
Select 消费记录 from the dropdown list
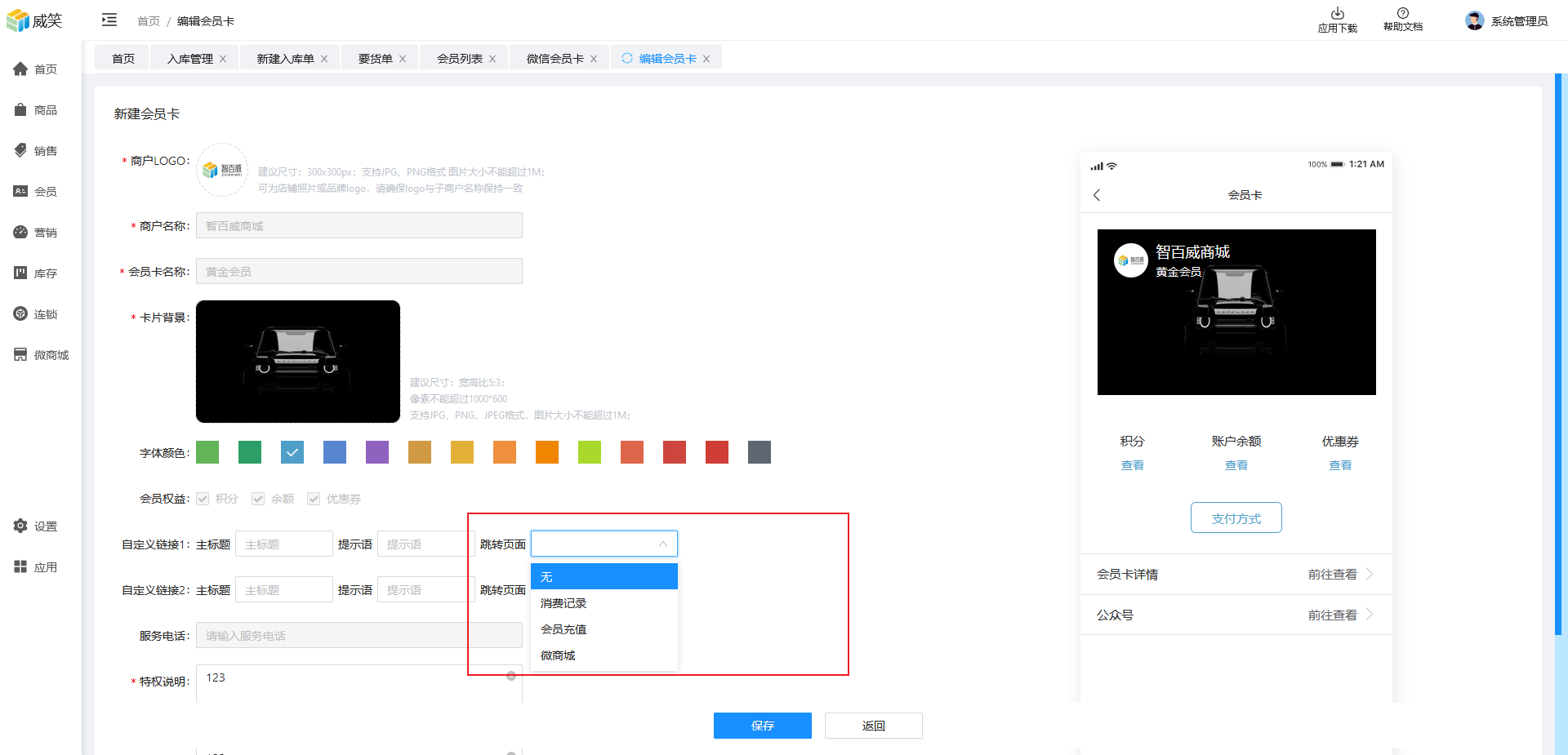[x=563, y=603]
